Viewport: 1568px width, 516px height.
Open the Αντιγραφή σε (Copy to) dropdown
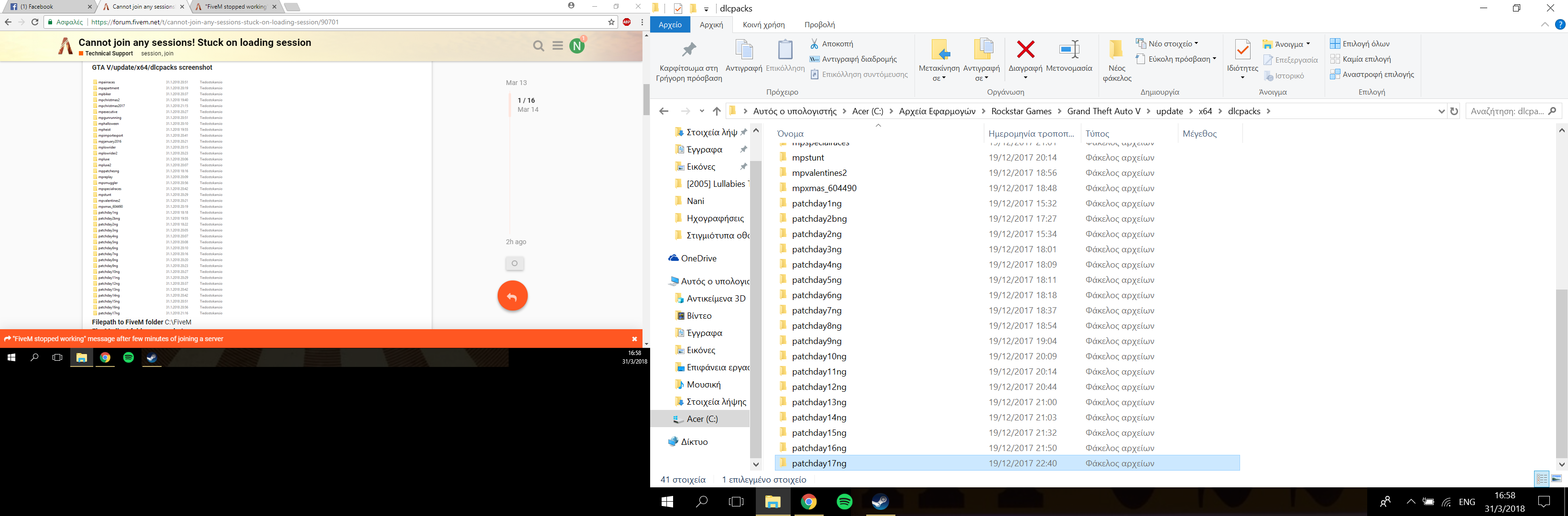(981, 73)
